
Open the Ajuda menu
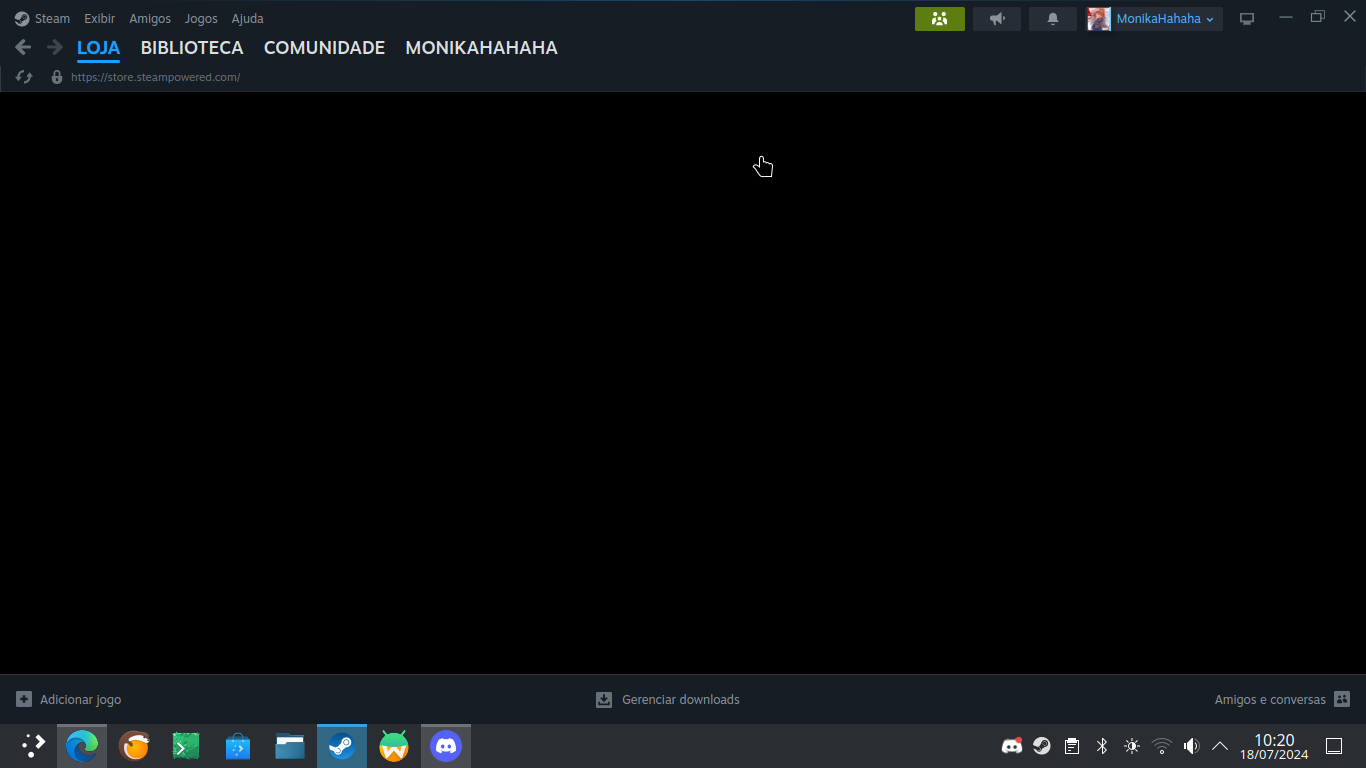pos(247,19)
